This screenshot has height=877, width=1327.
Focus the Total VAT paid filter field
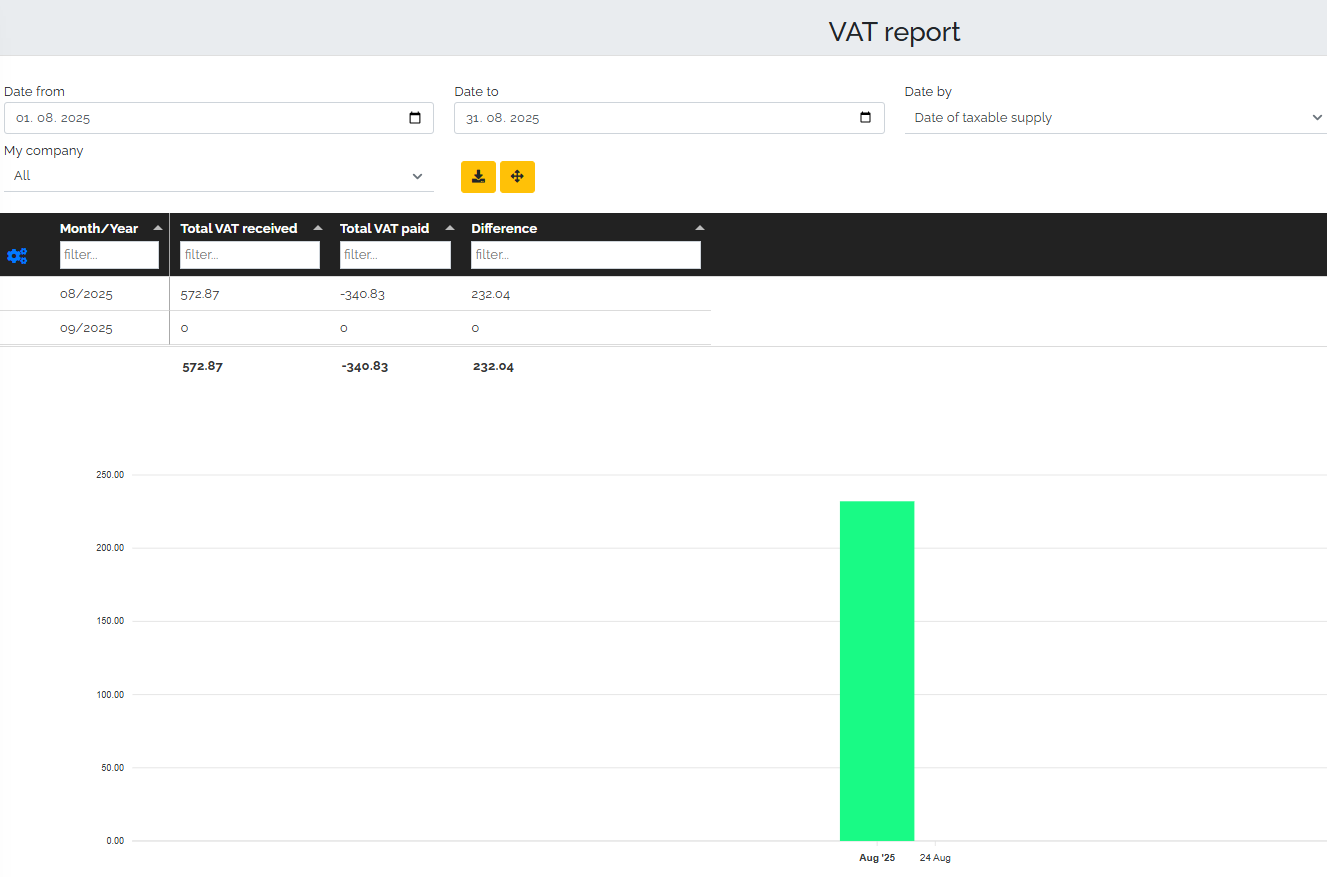[x=395, y=255]
